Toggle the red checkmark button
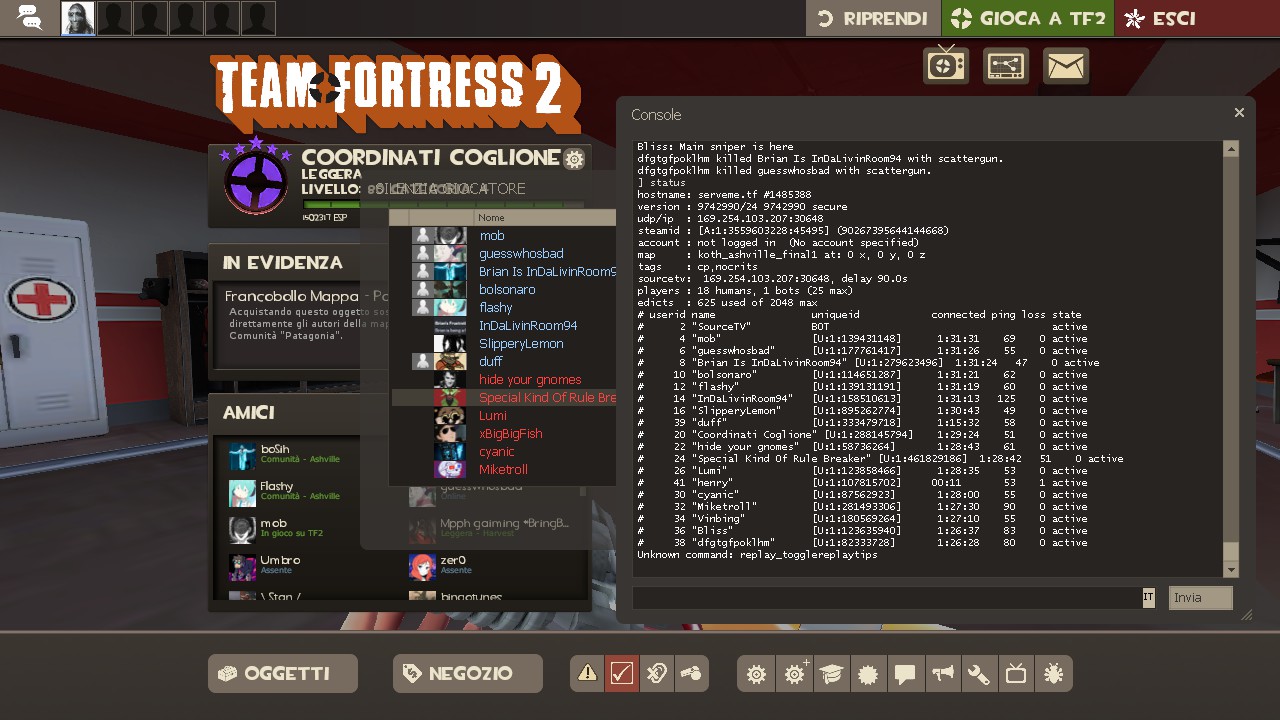1280x720 pixels. [x=621, y=674]
